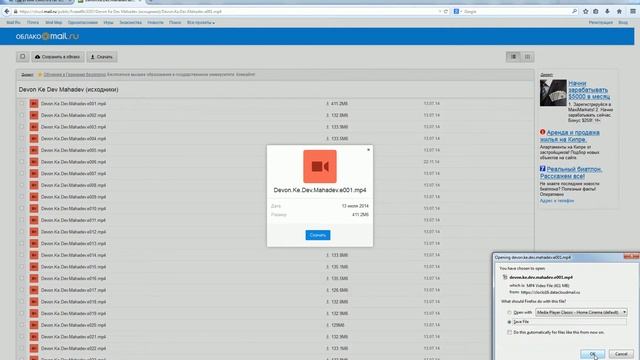
Task: Switch to grid view icon
Action: [x=527, y=57]
